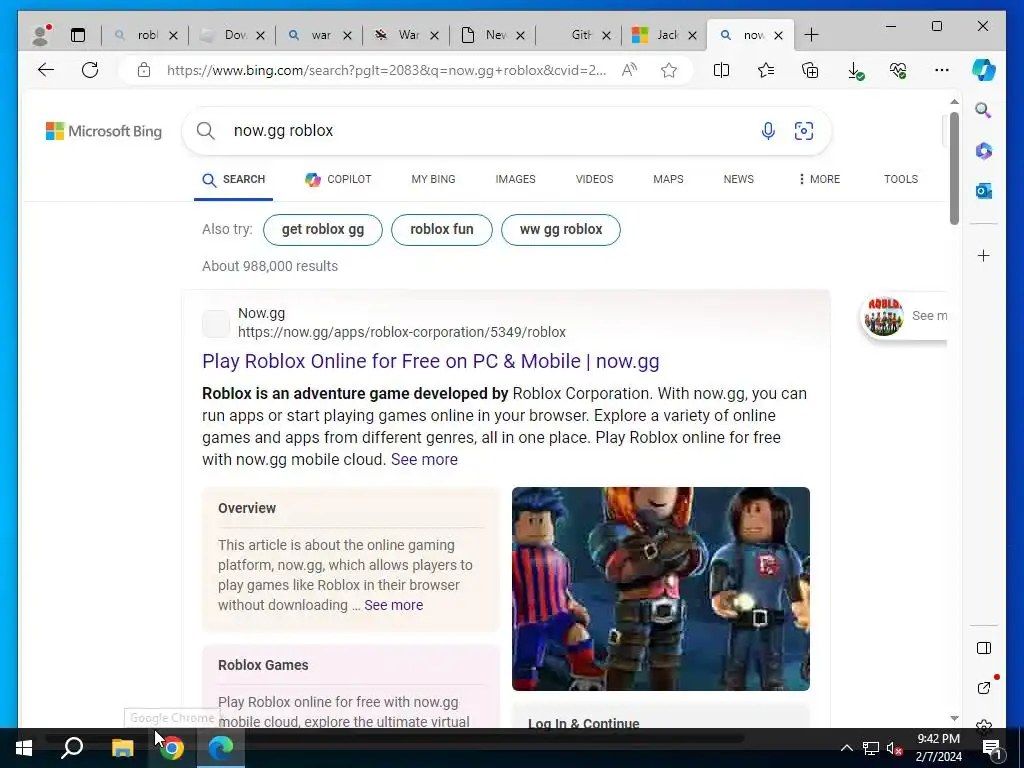1024x768 pixels.
Task: Show hidden system tray icons
Action: coord(846,748)
